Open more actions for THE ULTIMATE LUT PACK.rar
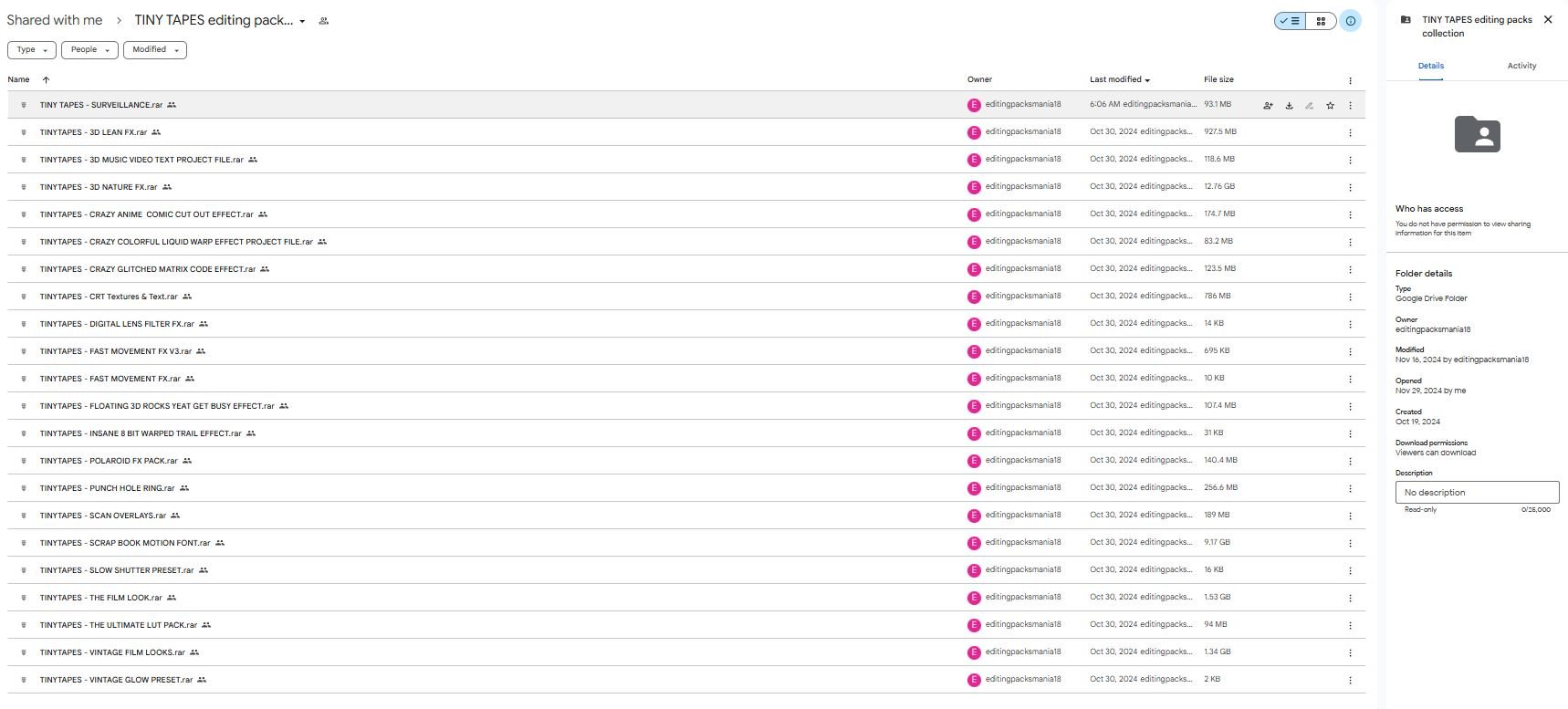The height and width of the screenshot is (709, 1568). tap(1350, 626)
